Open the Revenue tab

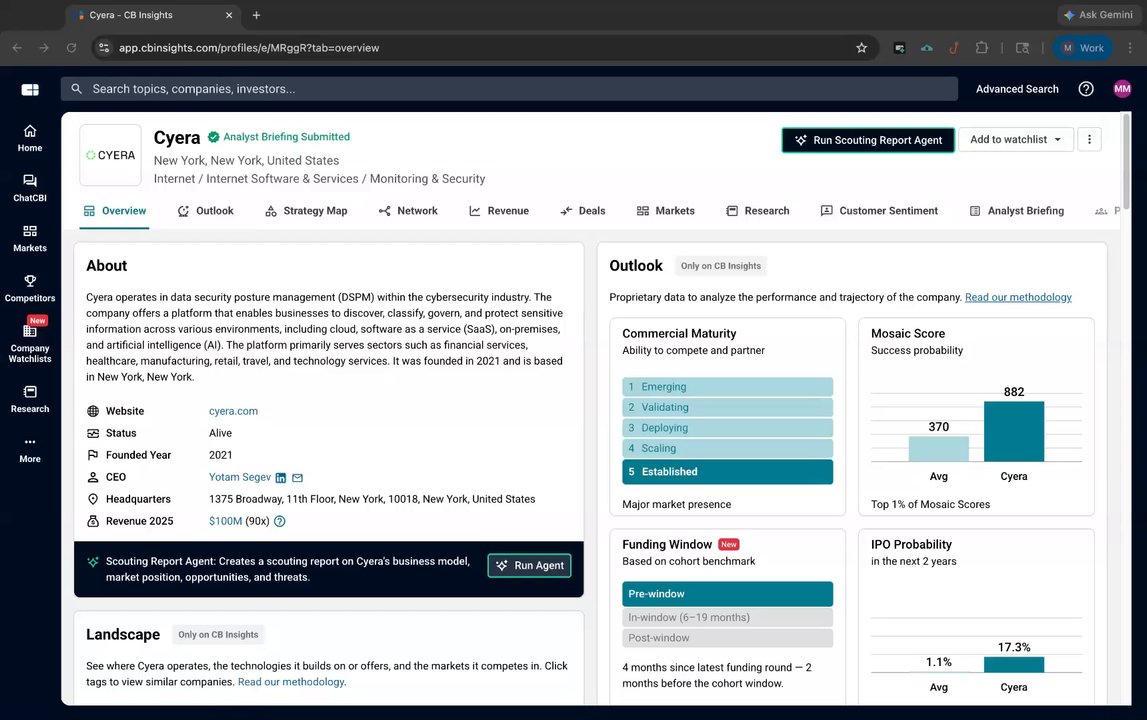(499, 211)
